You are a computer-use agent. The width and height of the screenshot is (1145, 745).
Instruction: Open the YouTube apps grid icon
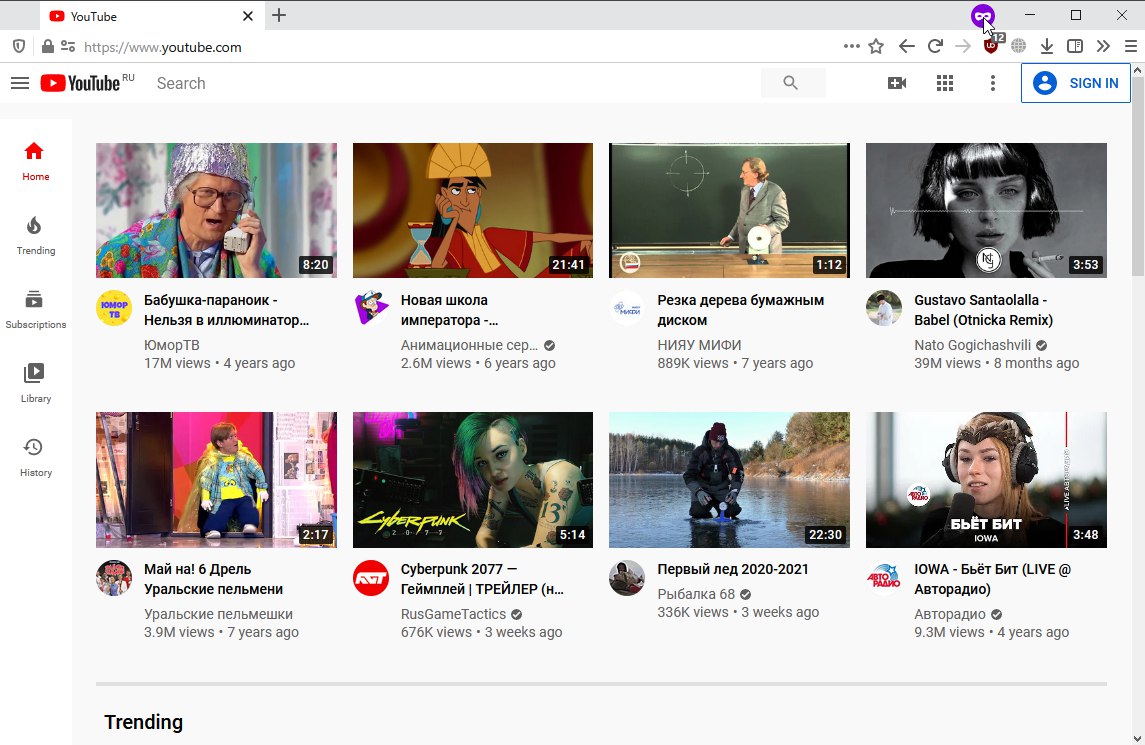click(x=945, y=83)
